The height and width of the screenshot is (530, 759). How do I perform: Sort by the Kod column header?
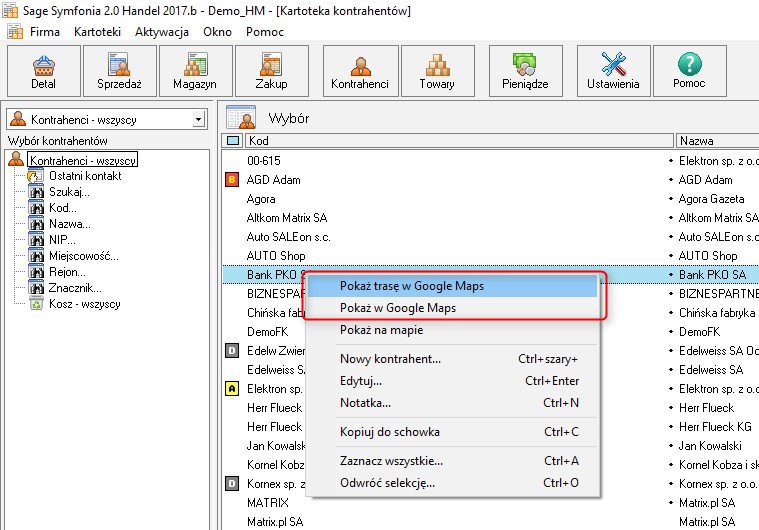pyautogui.click(x=459, y=141)
